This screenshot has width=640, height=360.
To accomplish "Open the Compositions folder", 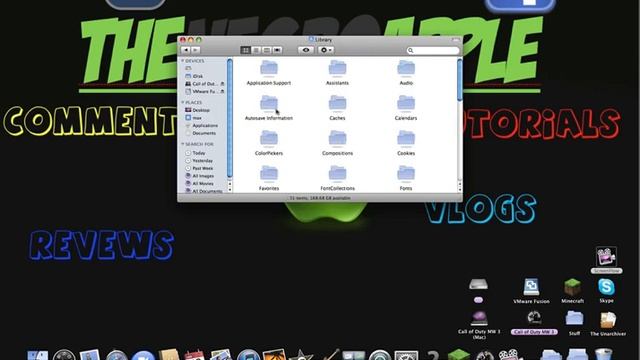I will point(337,138).
